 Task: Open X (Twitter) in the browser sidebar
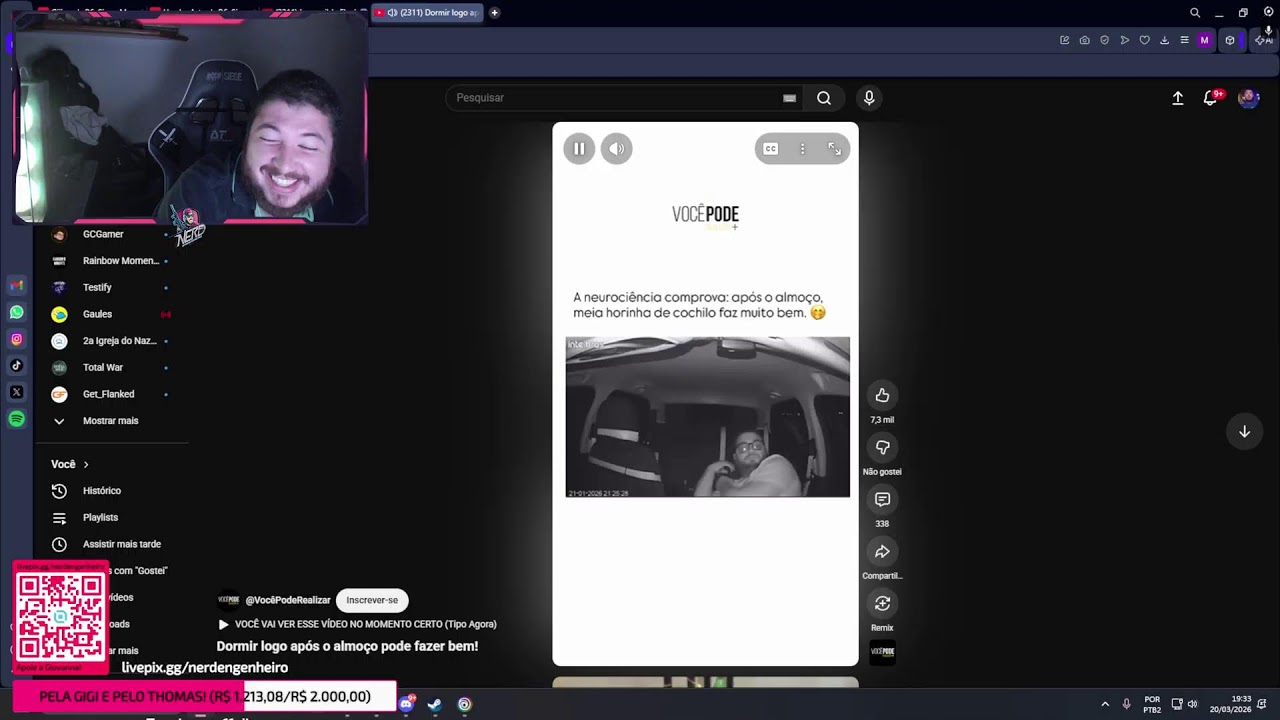pyautogui.click(x=16, y=392)
